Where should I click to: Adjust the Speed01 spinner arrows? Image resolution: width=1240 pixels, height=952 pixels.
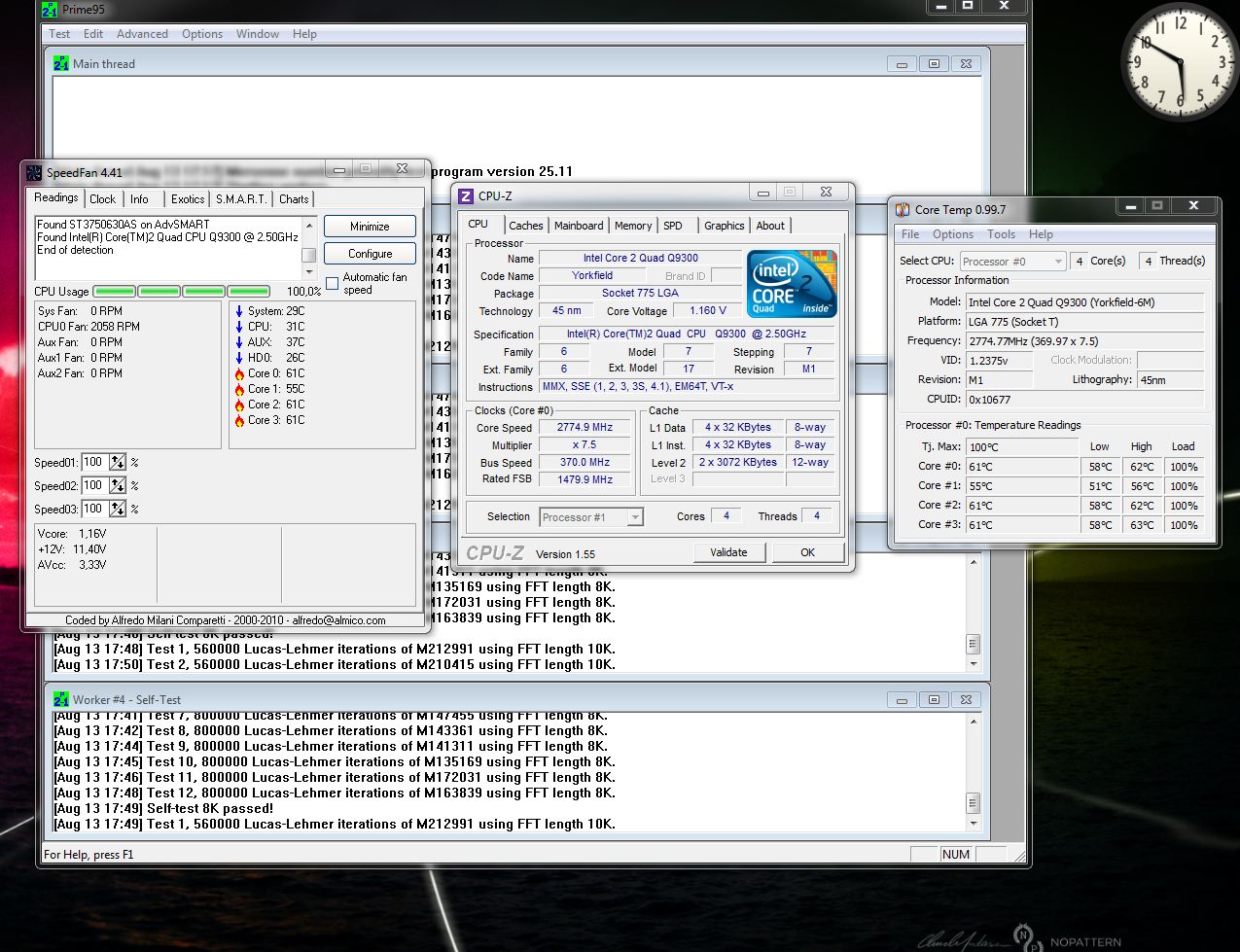(x=118, y=463)
